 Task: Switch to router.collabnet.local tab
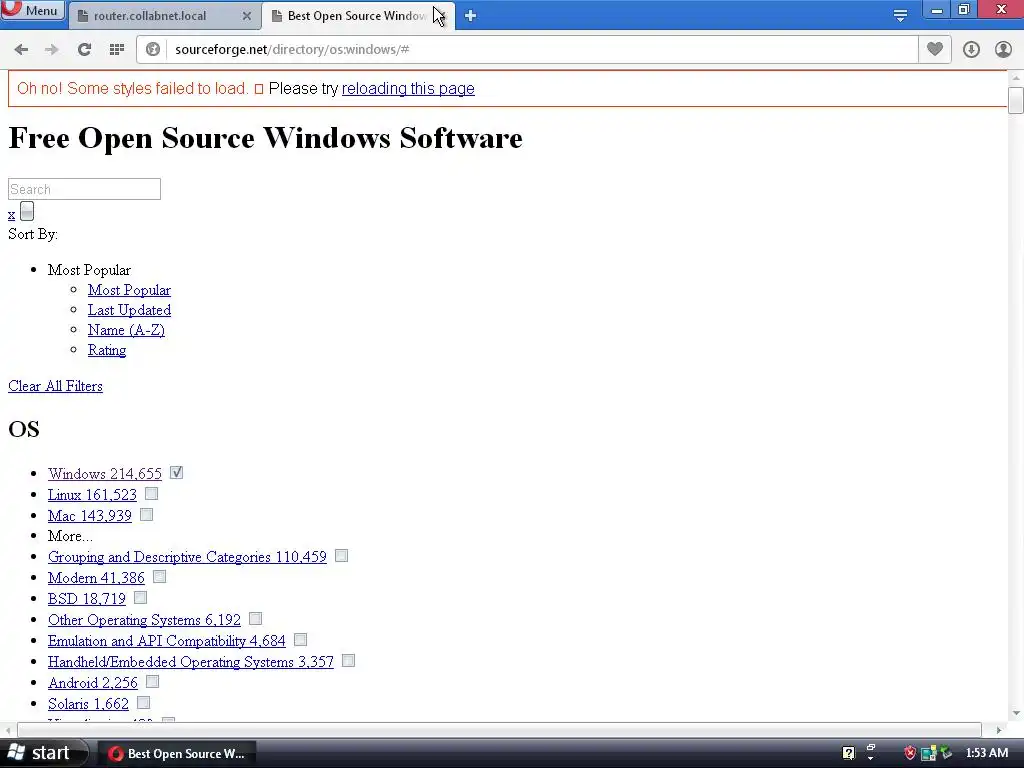(x=150, y=16)
